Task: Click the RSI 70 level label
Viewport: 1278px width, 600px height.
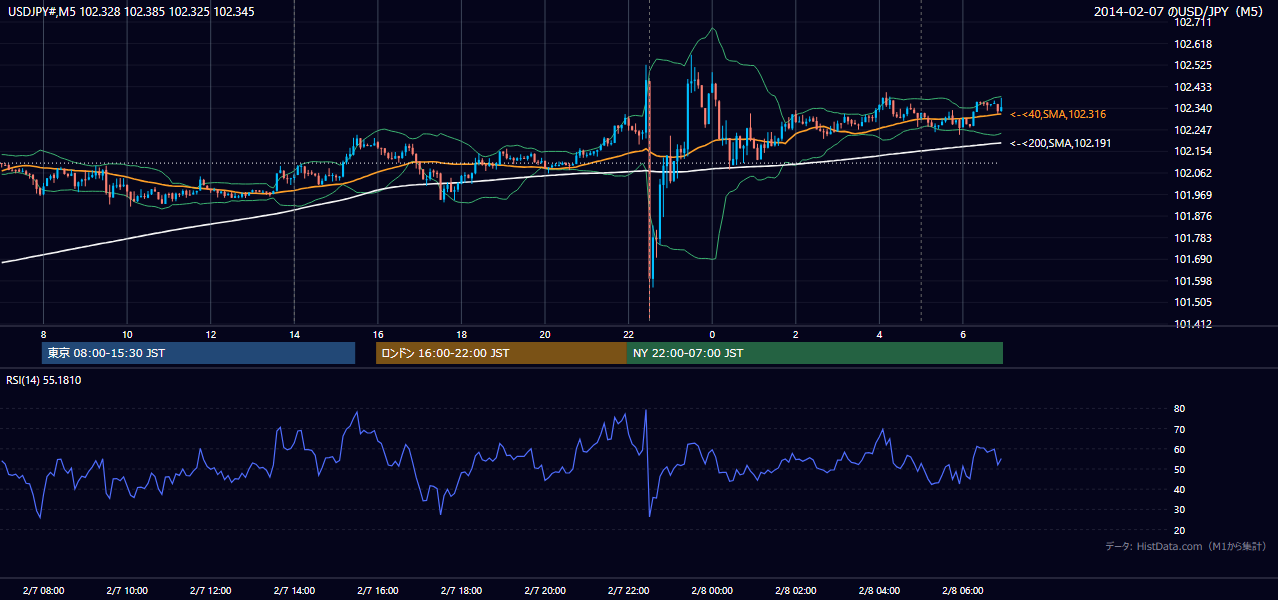Action: pyautogui.click(x=1179, y=429)
